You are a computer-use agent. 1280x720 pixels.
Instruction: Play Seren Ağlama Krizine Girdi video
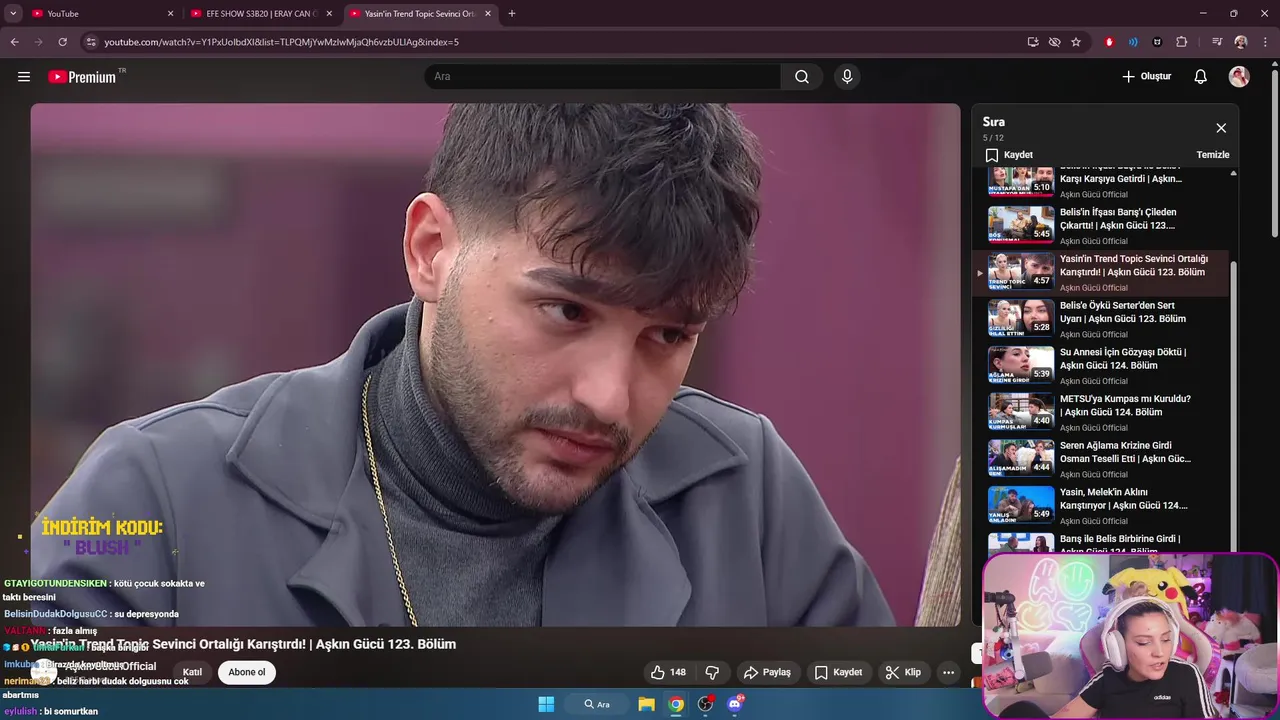coord(1103,459)
